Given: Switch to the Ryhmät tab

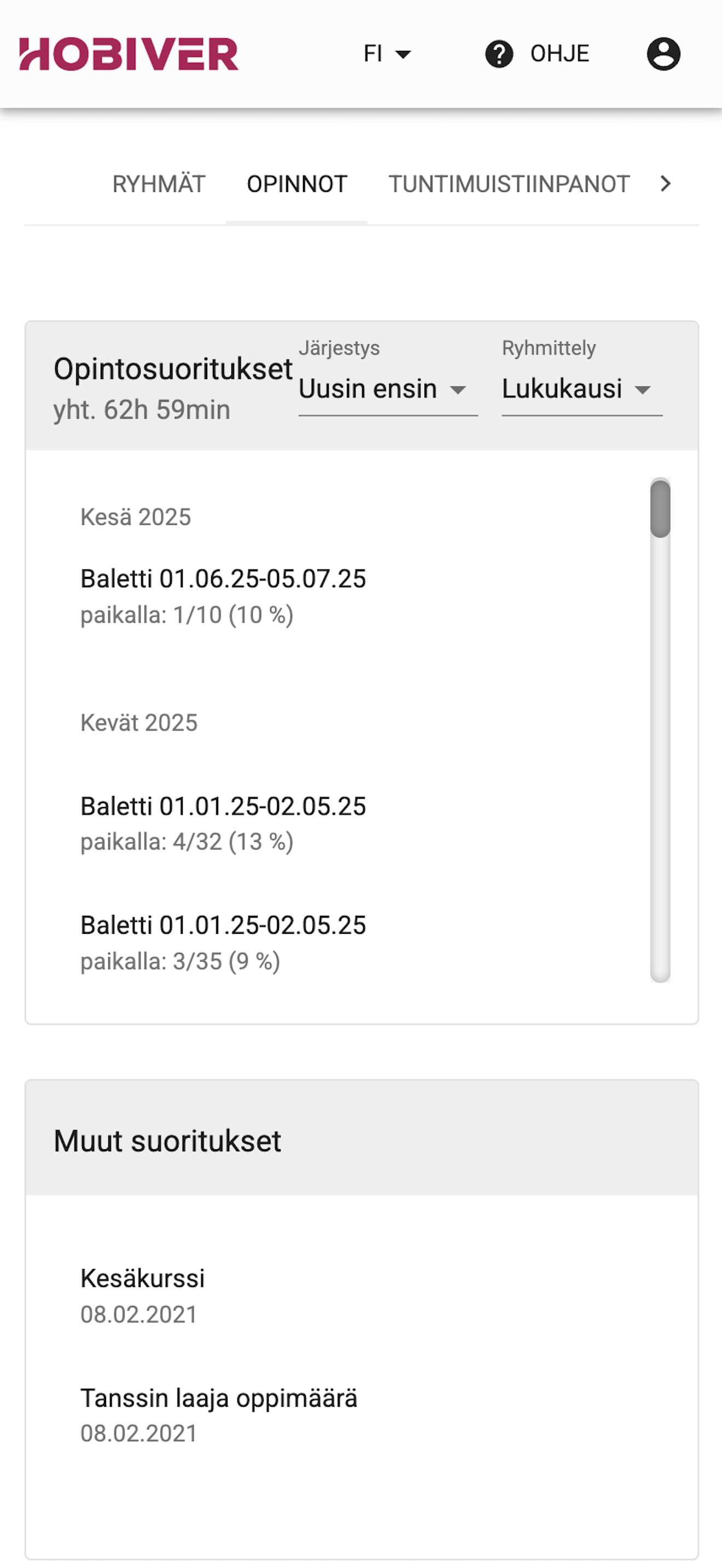Looking at the screenshot, I should [159, 184].
